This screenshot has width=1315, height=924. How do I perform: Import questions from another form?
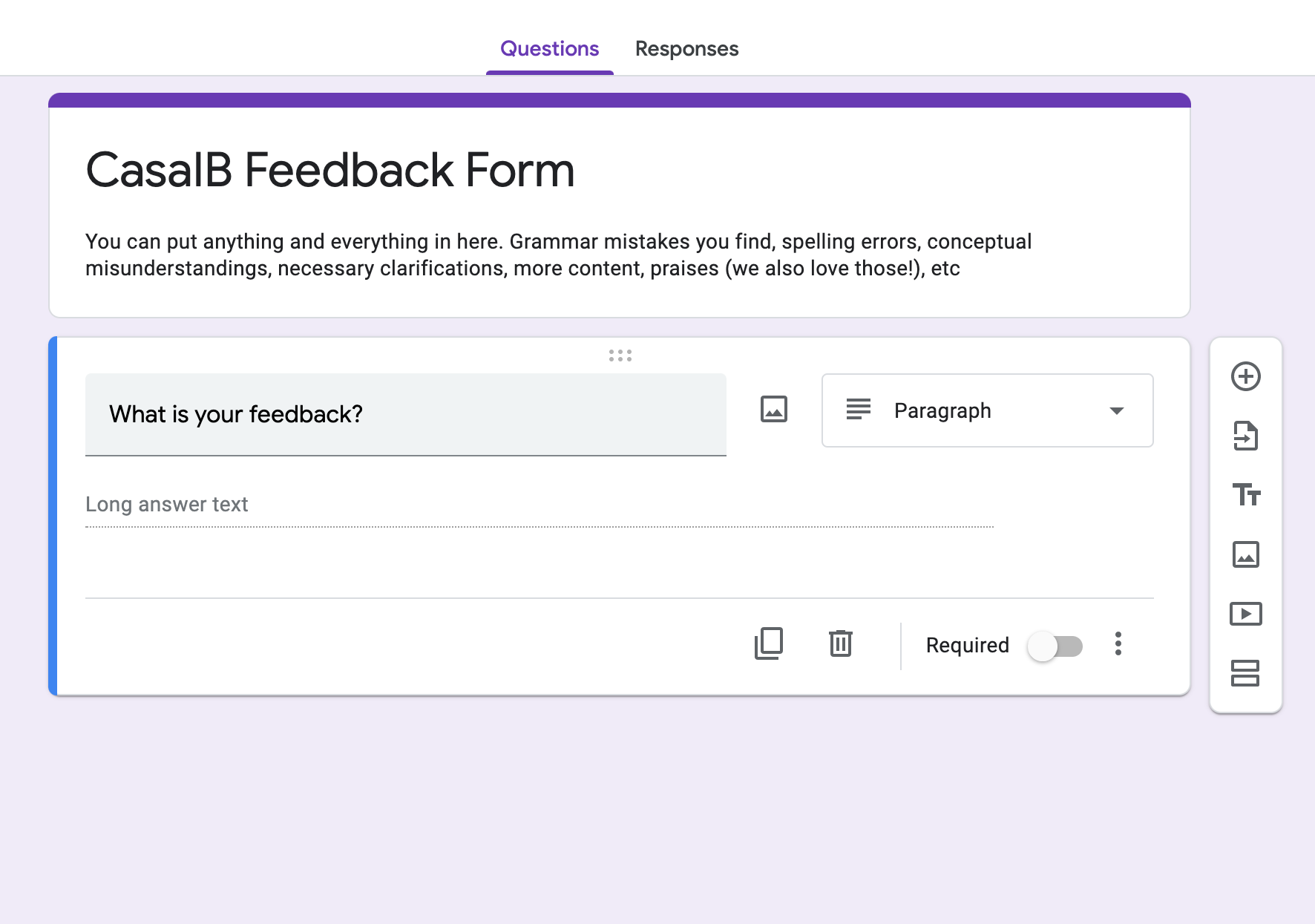[1246, 436]
